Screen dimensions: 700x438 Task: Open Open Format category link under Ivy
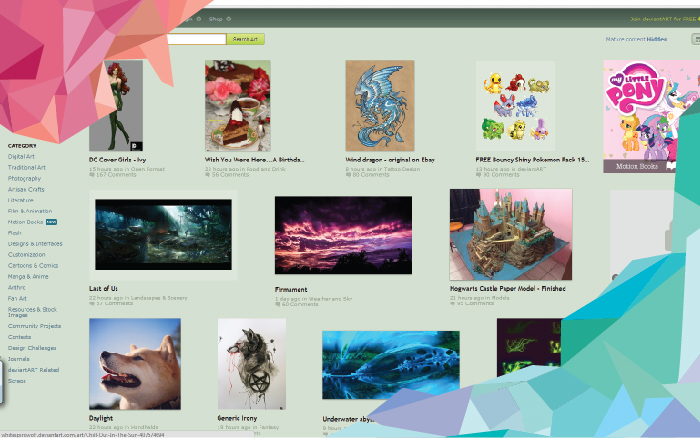[147, 169]
